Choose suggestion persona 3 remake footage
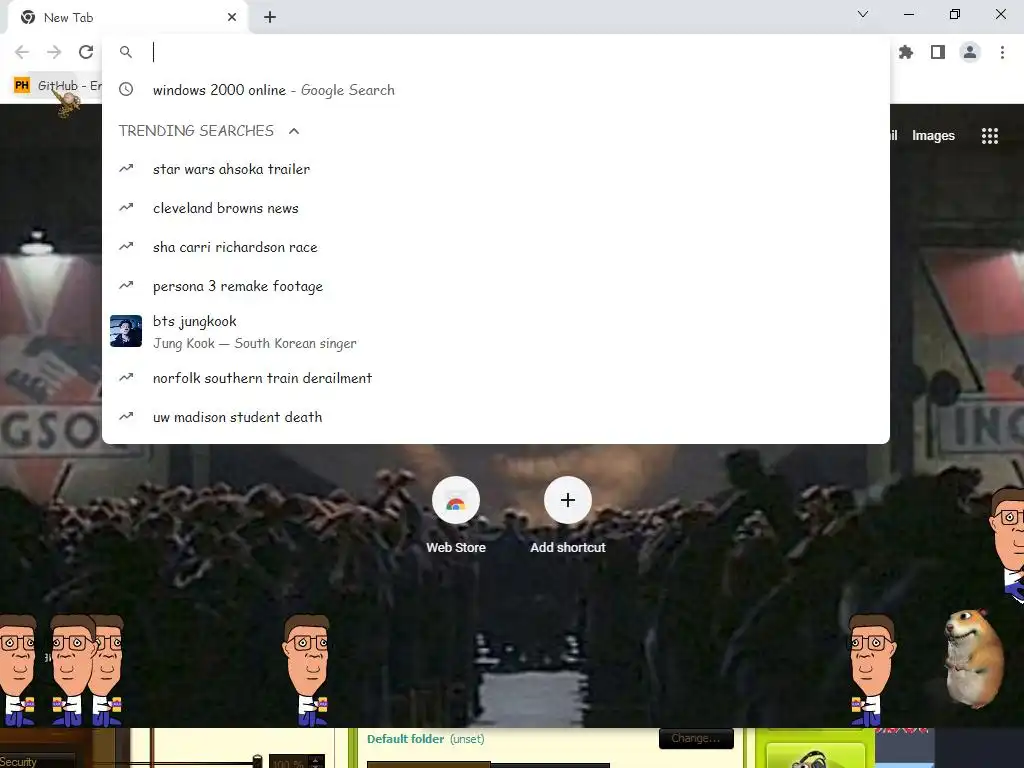 click(x=496, y=287)
